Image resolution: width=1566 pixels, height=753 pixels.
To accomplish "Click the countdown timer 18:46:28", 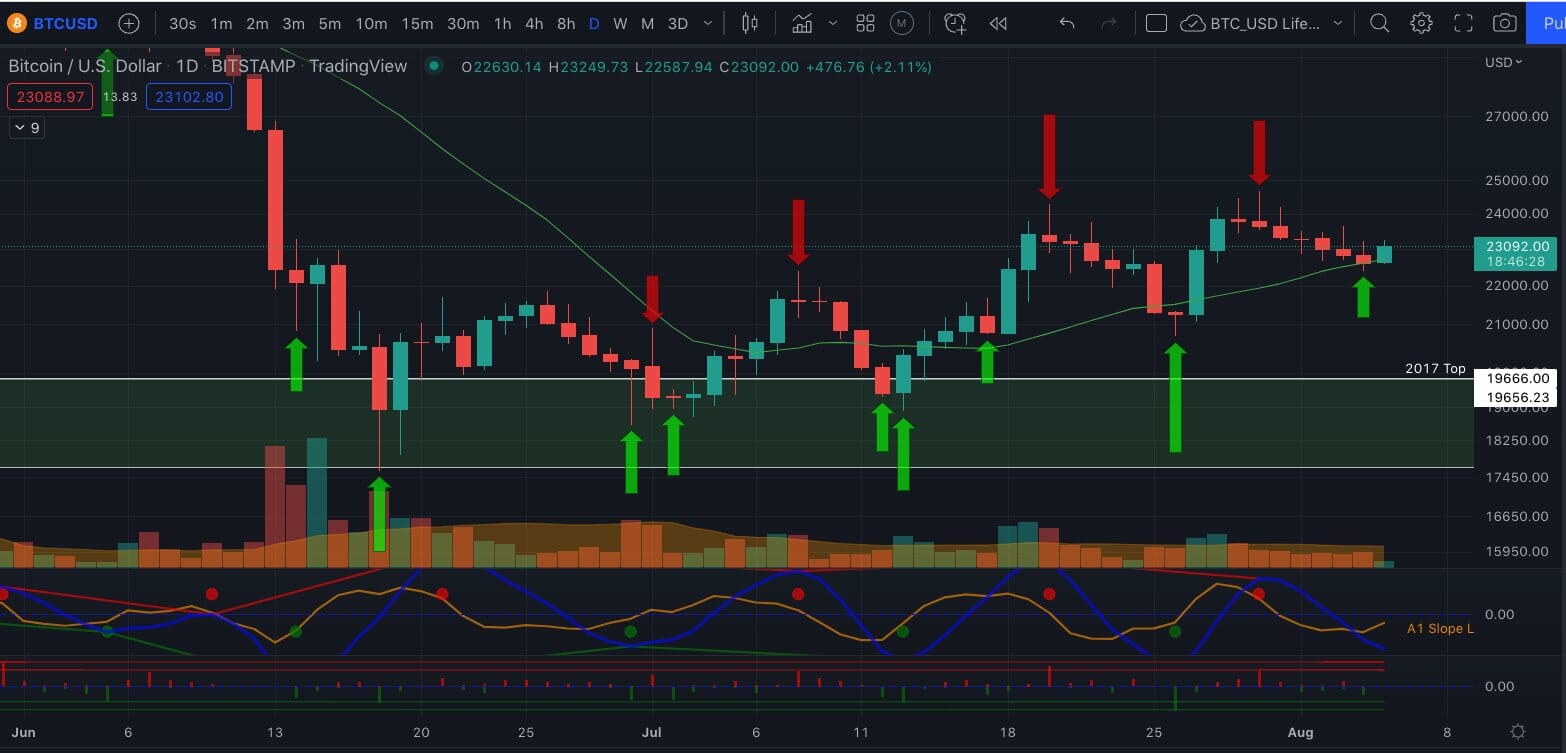I will 1515,261.
